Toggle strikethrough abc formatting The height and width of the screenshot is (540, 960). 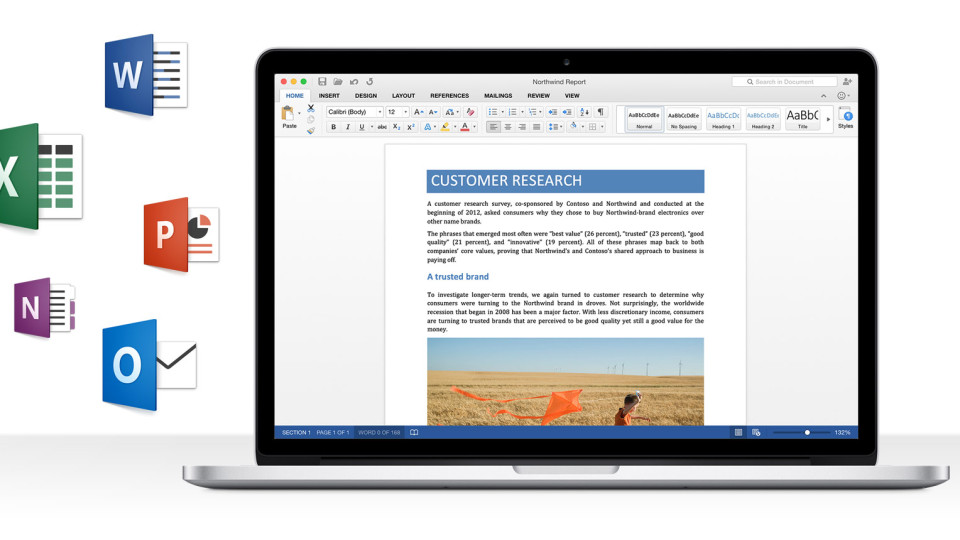[382, 127]
